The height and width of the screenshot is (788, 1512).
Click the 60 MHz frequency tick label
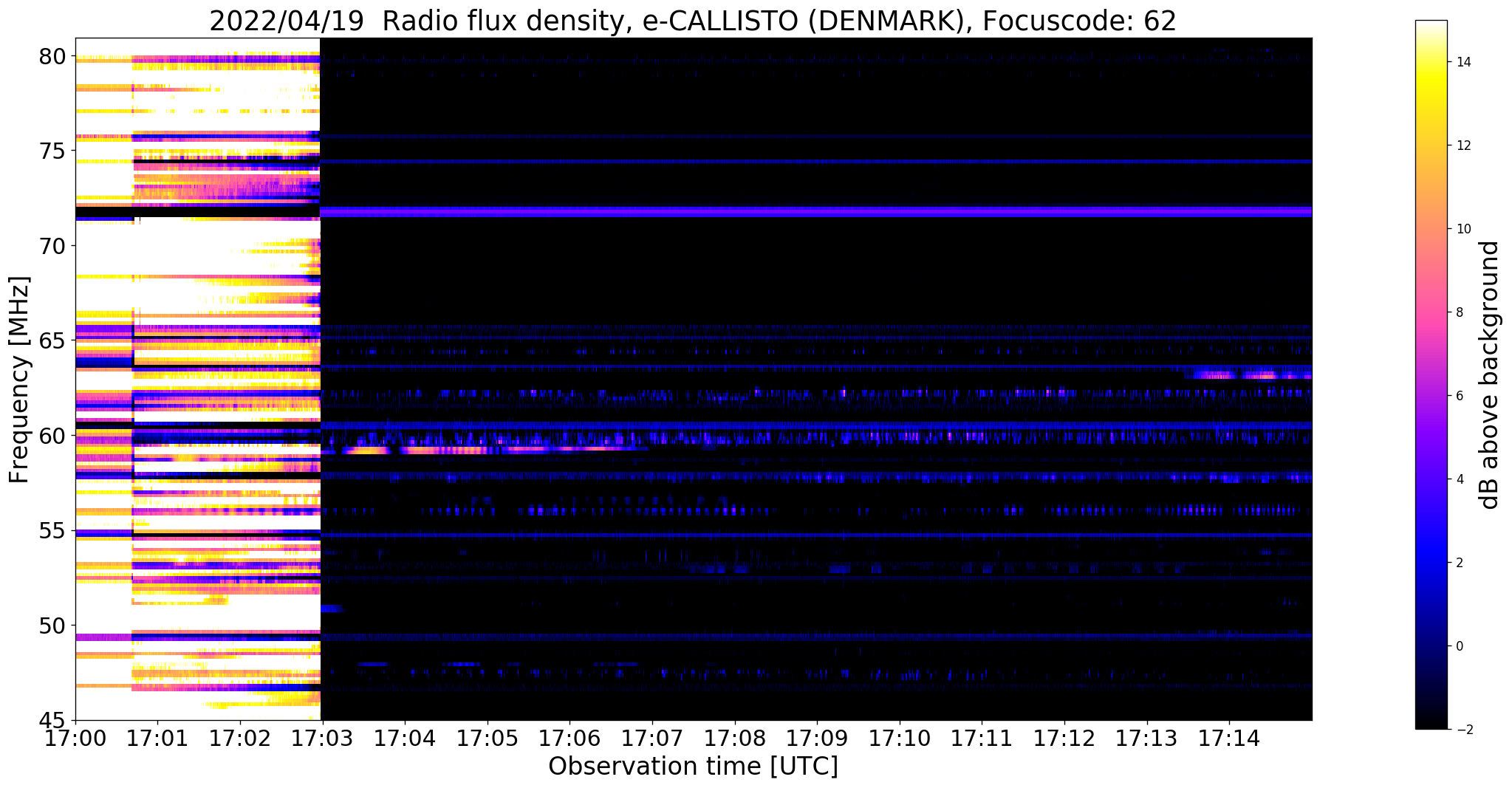[51, 436]
